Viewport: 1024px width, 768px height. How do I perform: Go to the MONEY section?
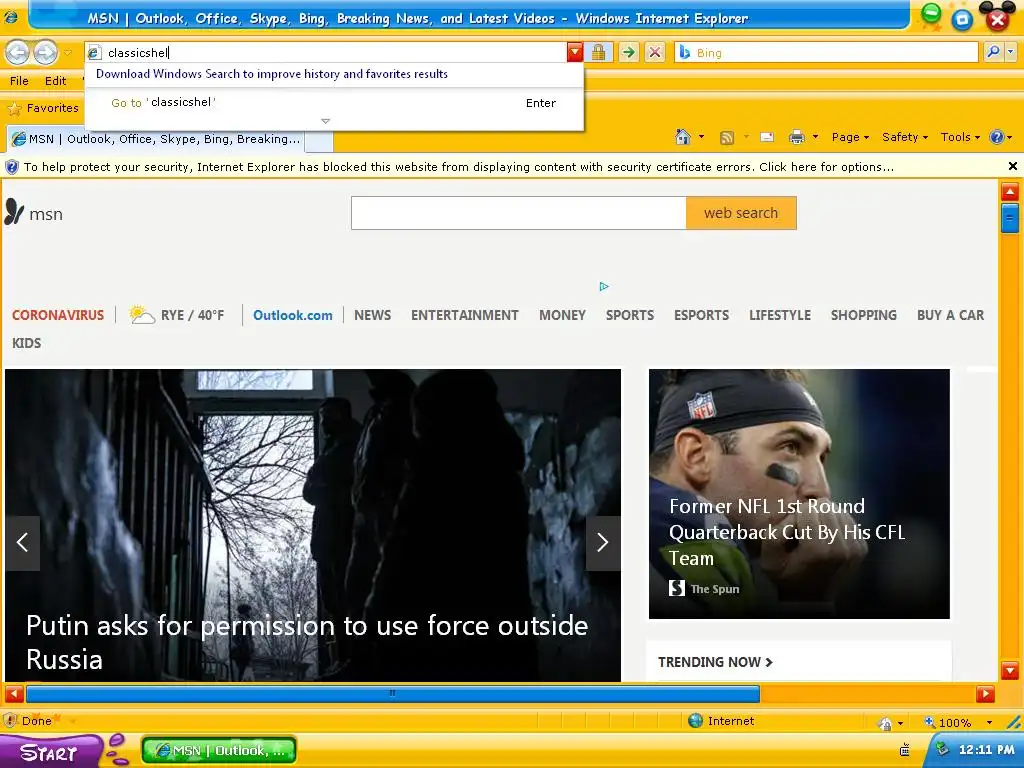coord(562,315)
